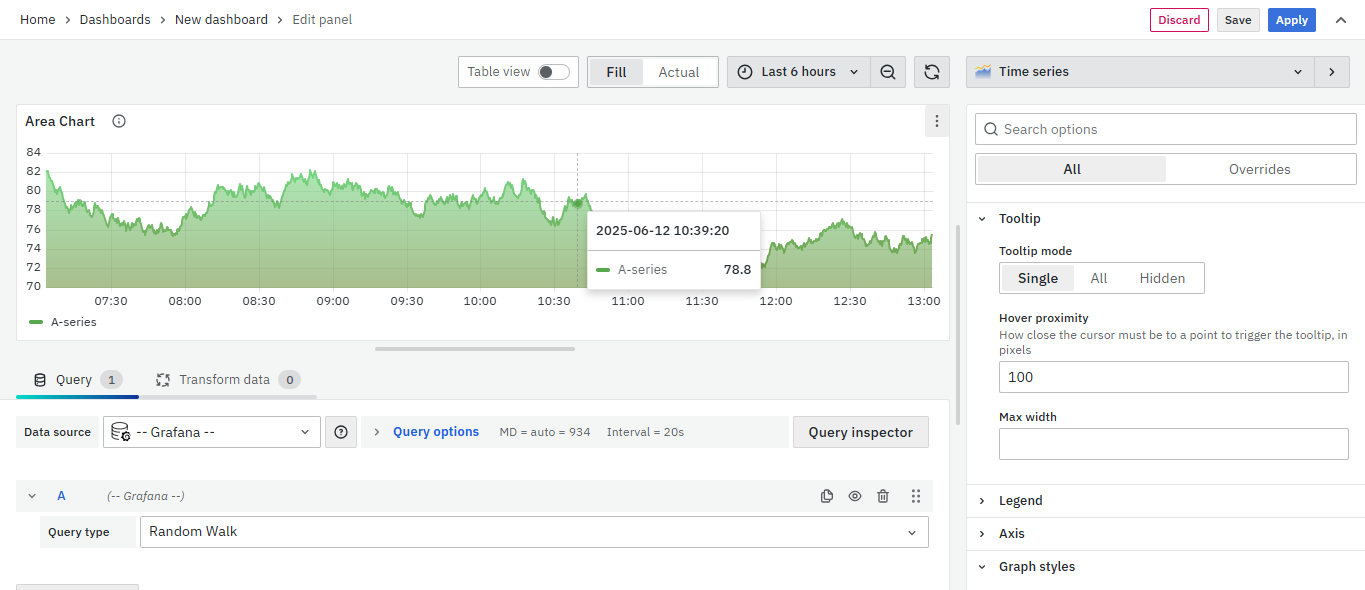
Task: Click the Apply button
Action: [x=1291, y=20]
